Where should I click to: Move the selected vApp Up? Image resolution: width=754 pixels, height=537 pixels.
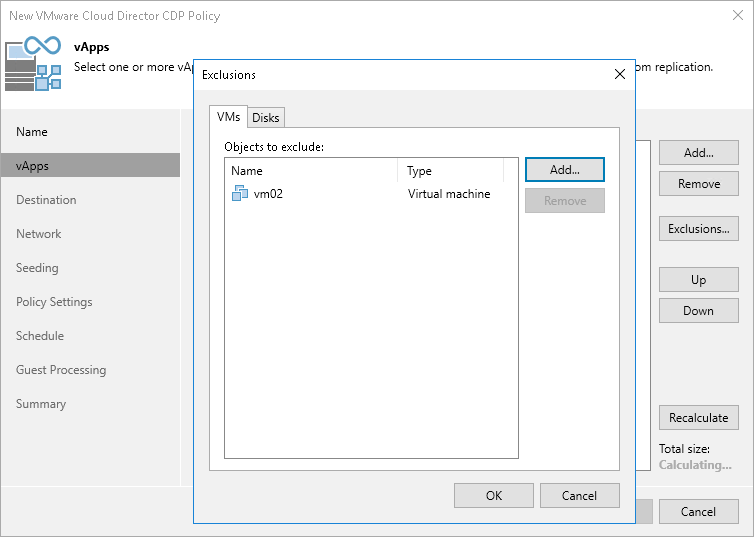699,280
